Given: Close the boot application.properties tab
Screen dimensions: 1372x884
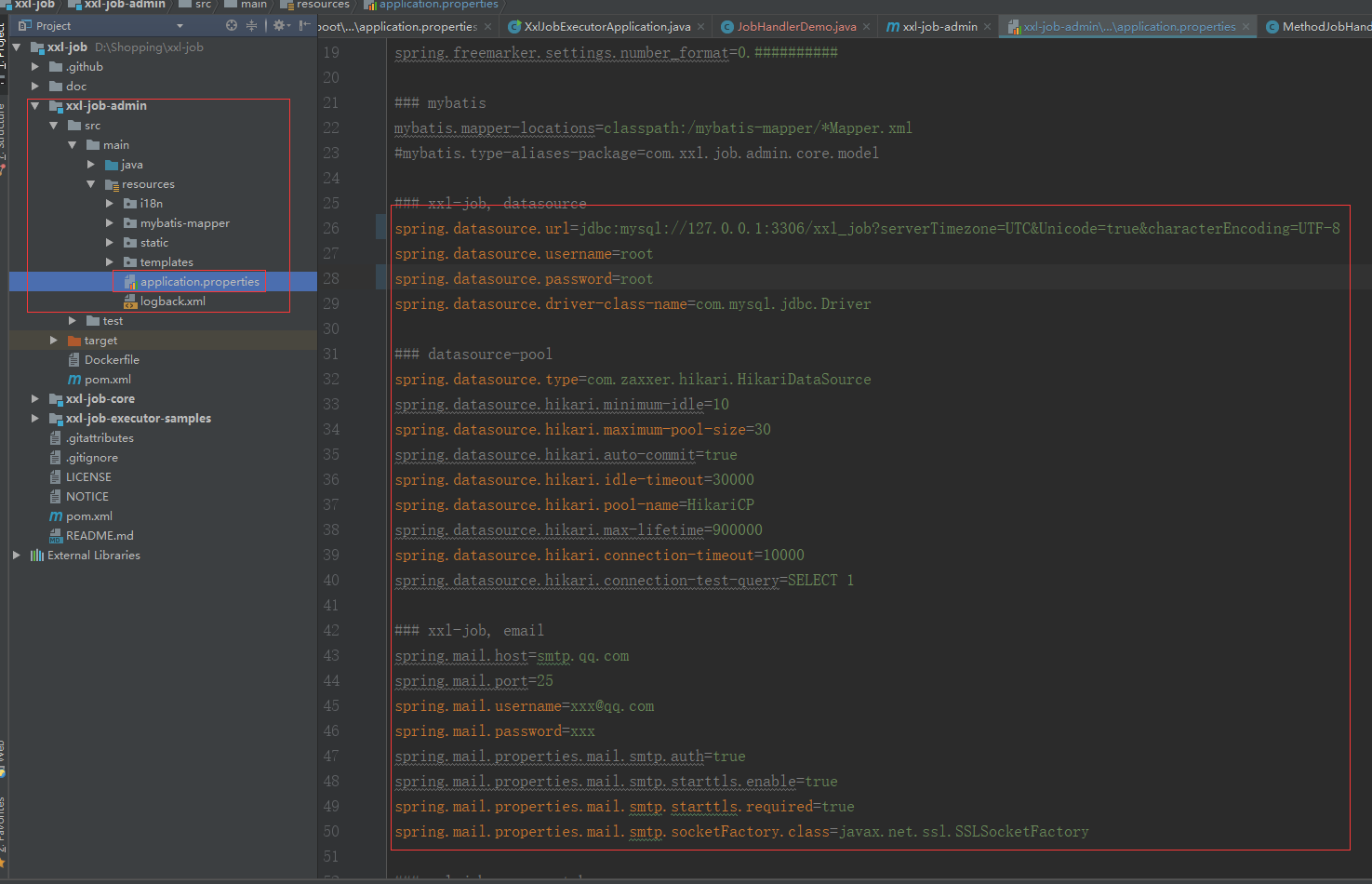Looking at the screenshot, I should (486, 27).
